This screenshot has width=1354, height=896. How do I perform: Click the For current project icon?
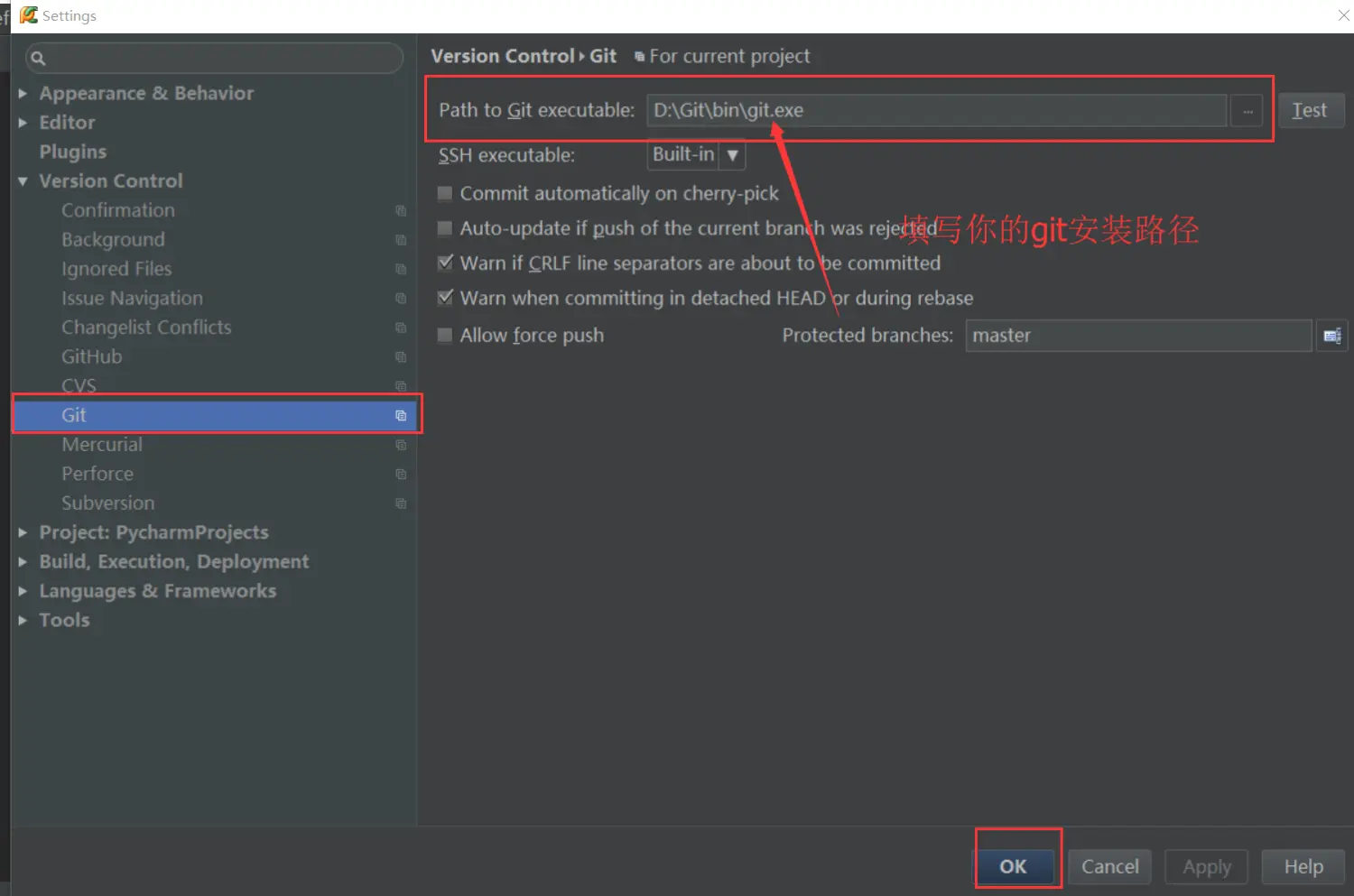(639, 57)
